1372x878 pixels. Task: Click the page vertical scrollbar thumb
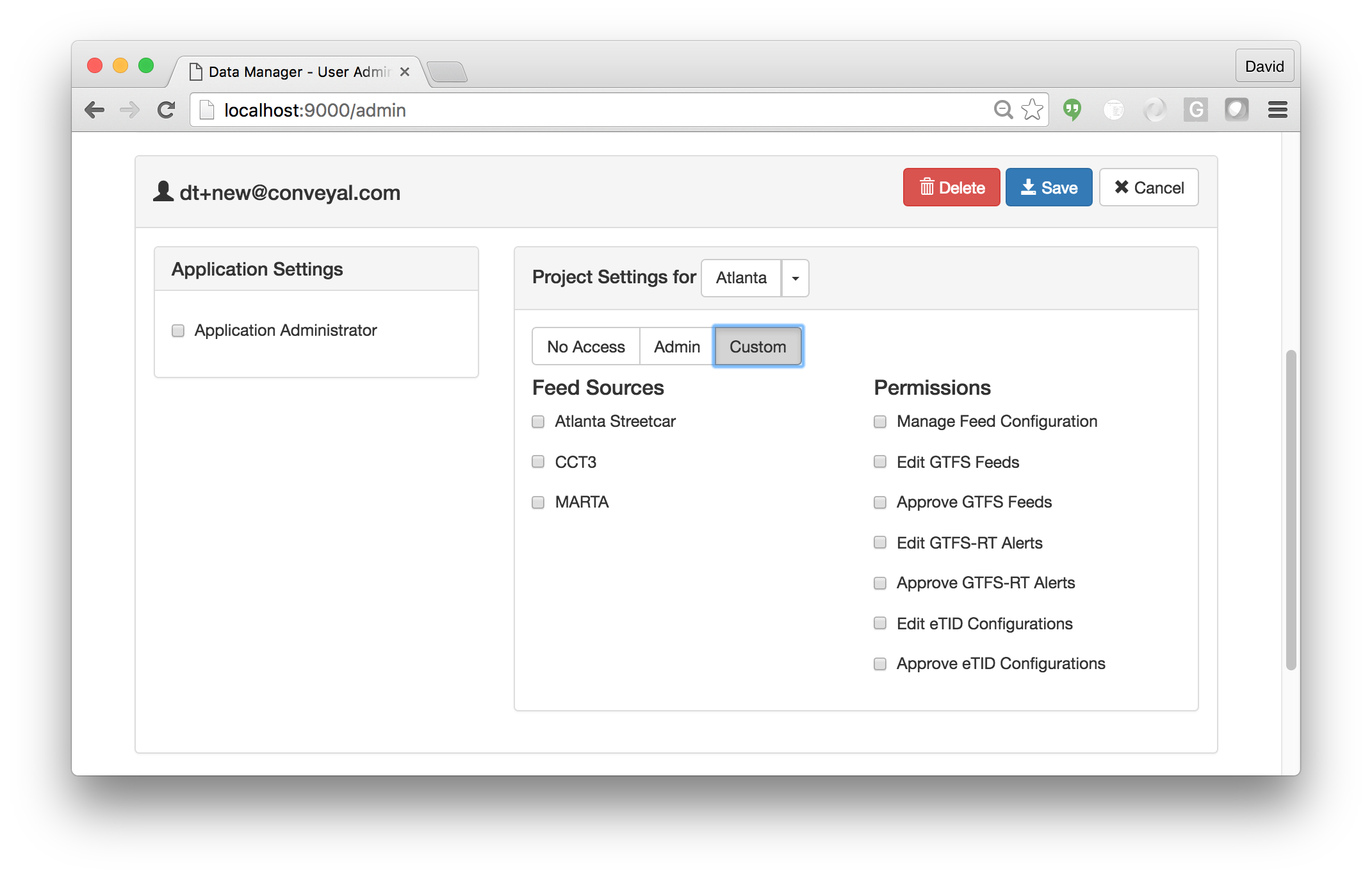point(1291,509)
